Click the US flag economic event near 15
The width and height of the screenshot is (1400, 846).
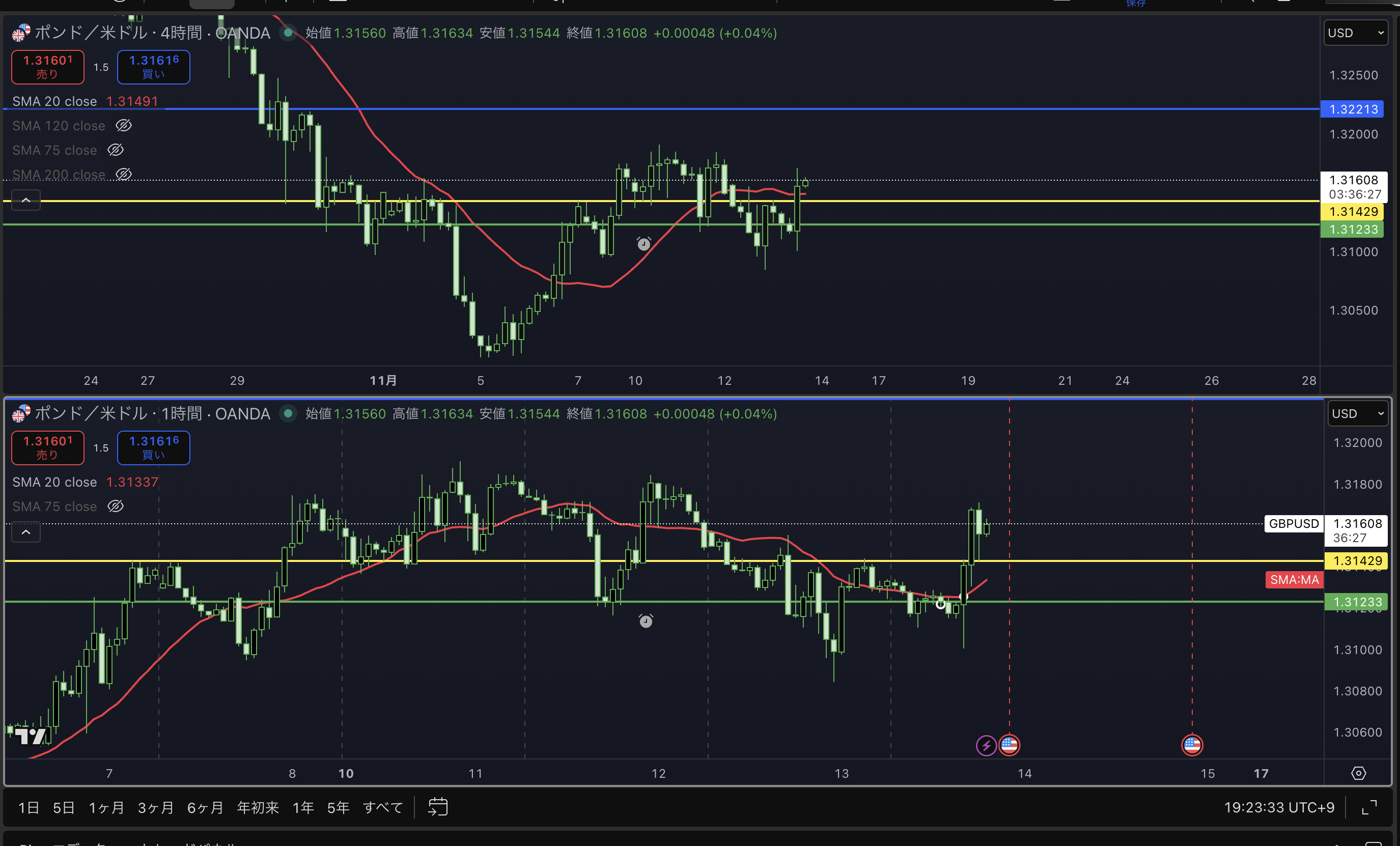(x=1191, y=745)
